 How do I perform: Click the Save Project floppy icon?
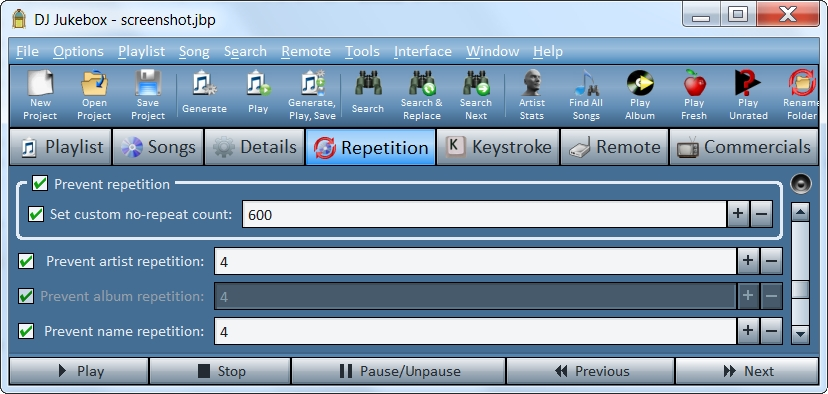pyautogui.click(x=148, y=84)
